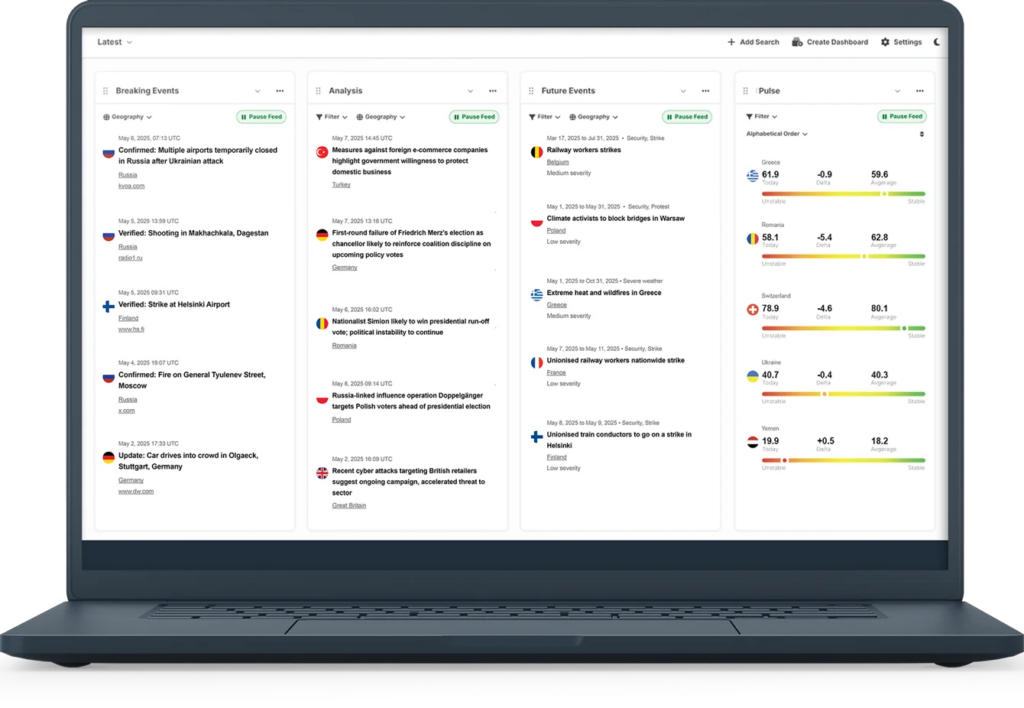Open three-dot menu on Future Events panel
Viewport: 1024px width, 708px height.
click(x=705, y=91)
